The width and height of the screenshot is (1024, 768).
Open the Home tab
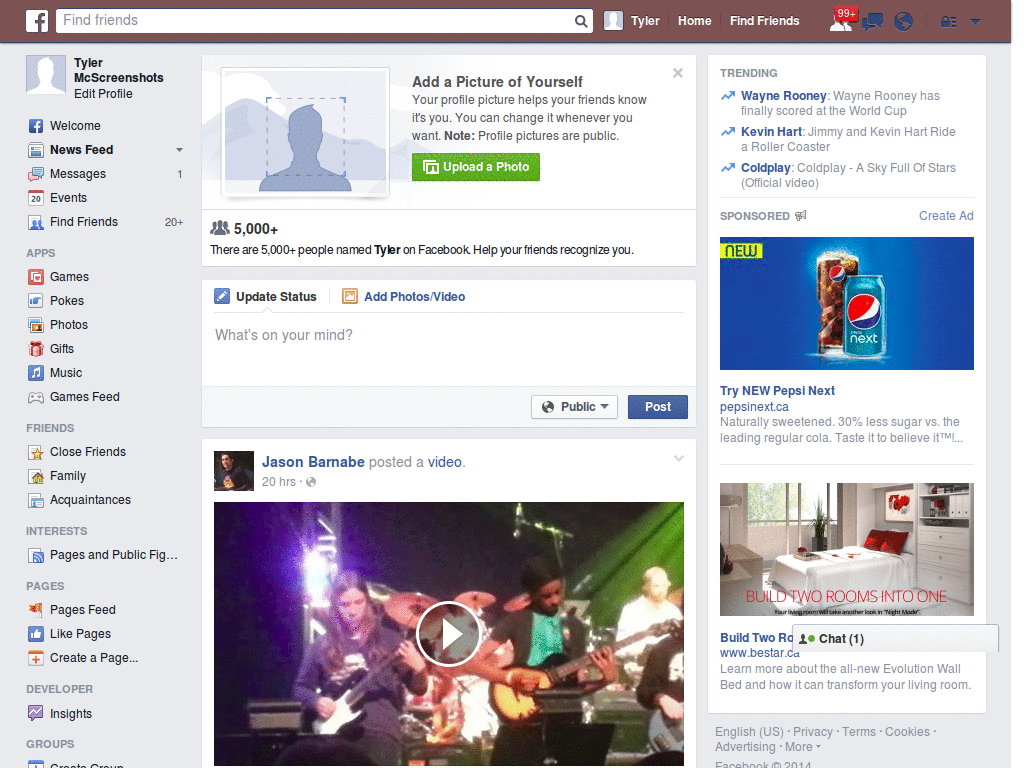[x=694, y=21]
